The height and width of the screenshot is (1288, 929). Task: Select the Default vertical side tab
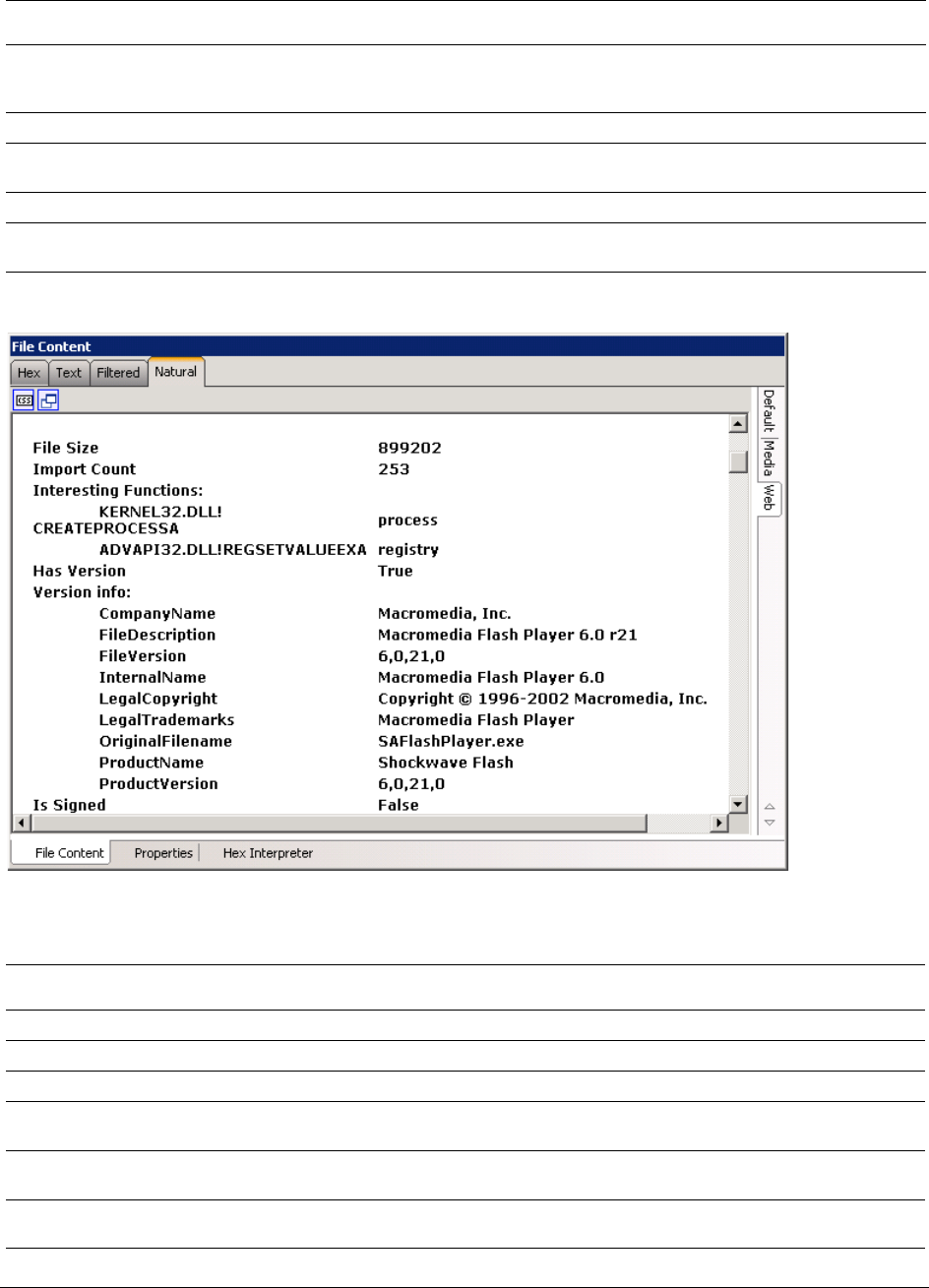pyautogui.click(x=769, y=411)
